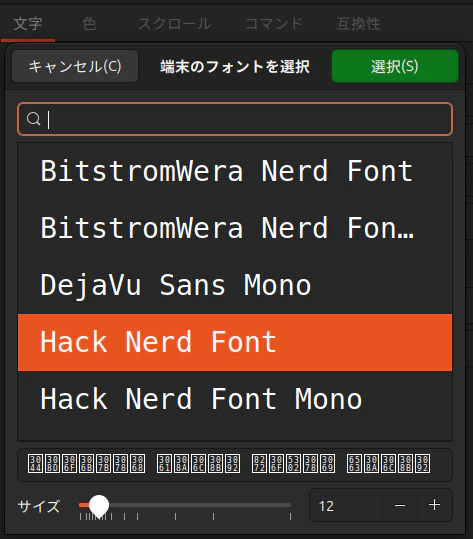Decrease font size with minus button

pos(400,506)
